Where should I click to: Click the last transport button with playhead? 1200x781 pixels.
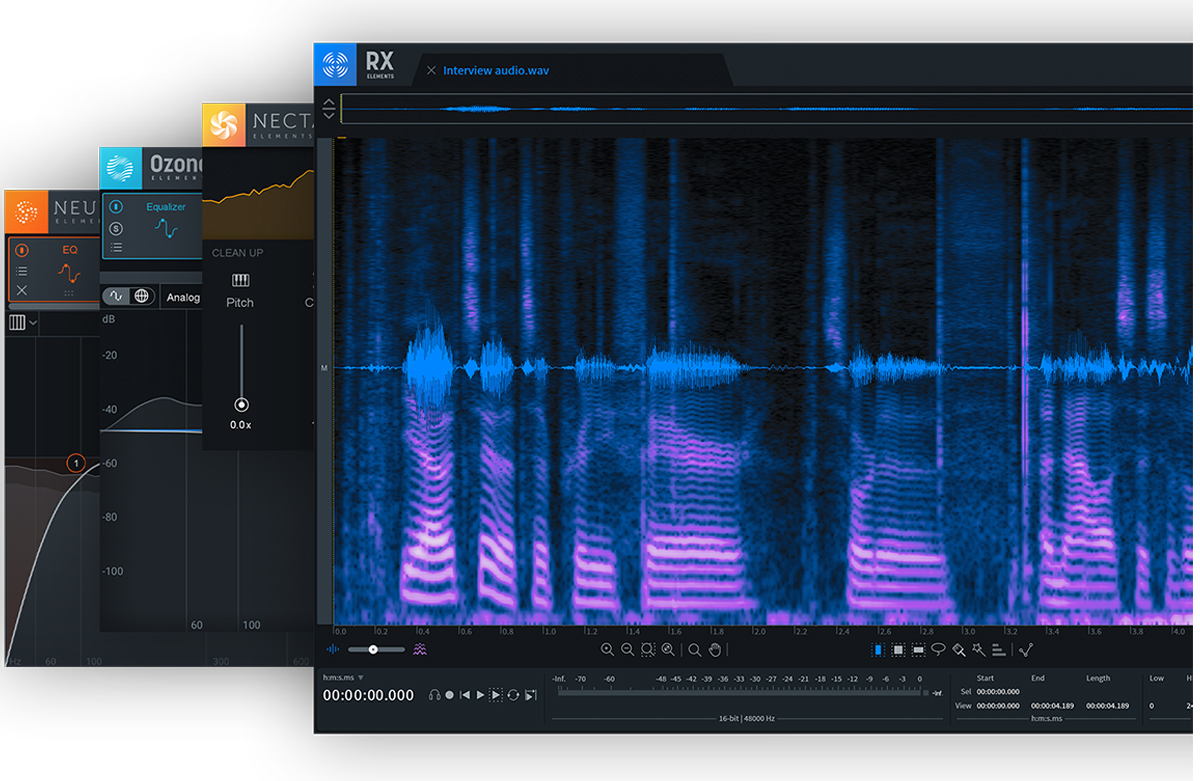click(x=530, y=695)
